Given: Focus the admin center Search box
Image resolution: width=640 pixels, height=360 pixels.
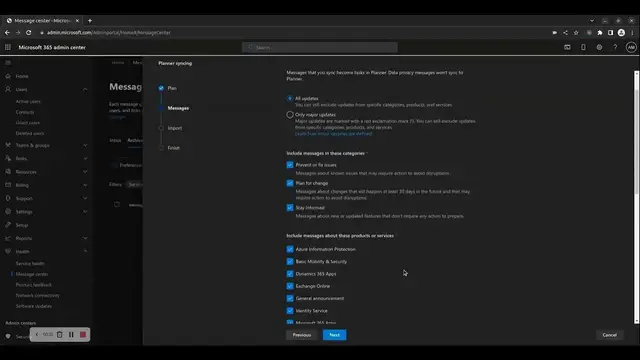Looking at the screenshot, I should pos(320,47).
